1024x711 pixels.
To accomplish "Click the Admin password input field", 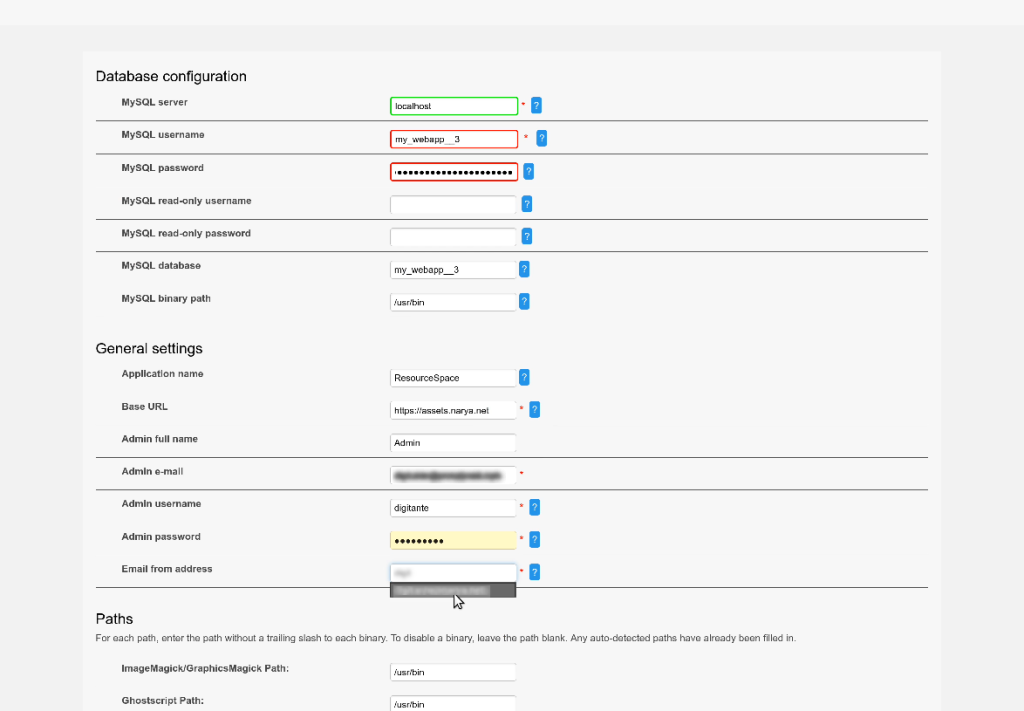I will click(453, 539).
